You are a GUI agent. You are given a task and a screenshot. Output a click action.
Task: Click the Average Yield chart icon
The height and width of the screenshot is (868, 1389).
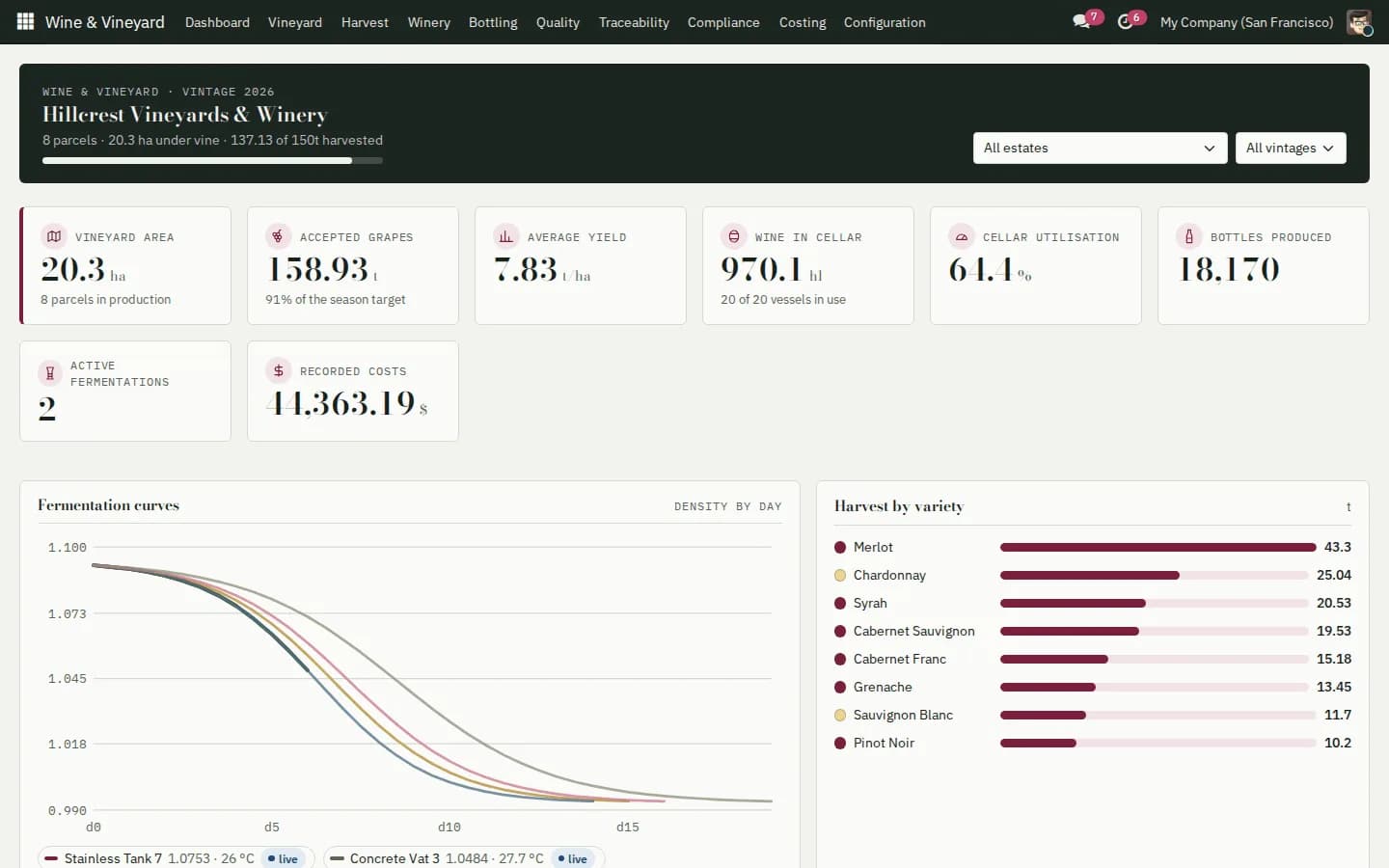pos(505,236)
